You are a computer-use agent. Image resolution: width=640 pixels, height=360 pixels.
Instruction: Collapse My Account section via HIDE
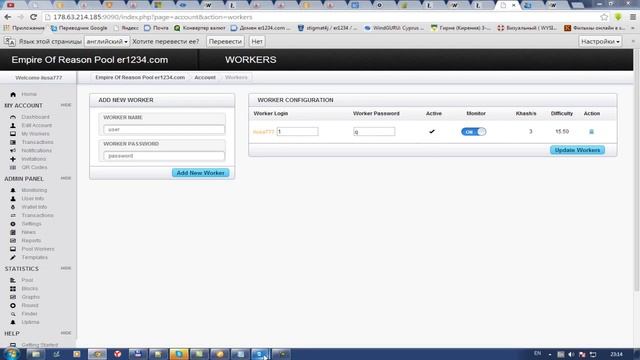point(66,105)
